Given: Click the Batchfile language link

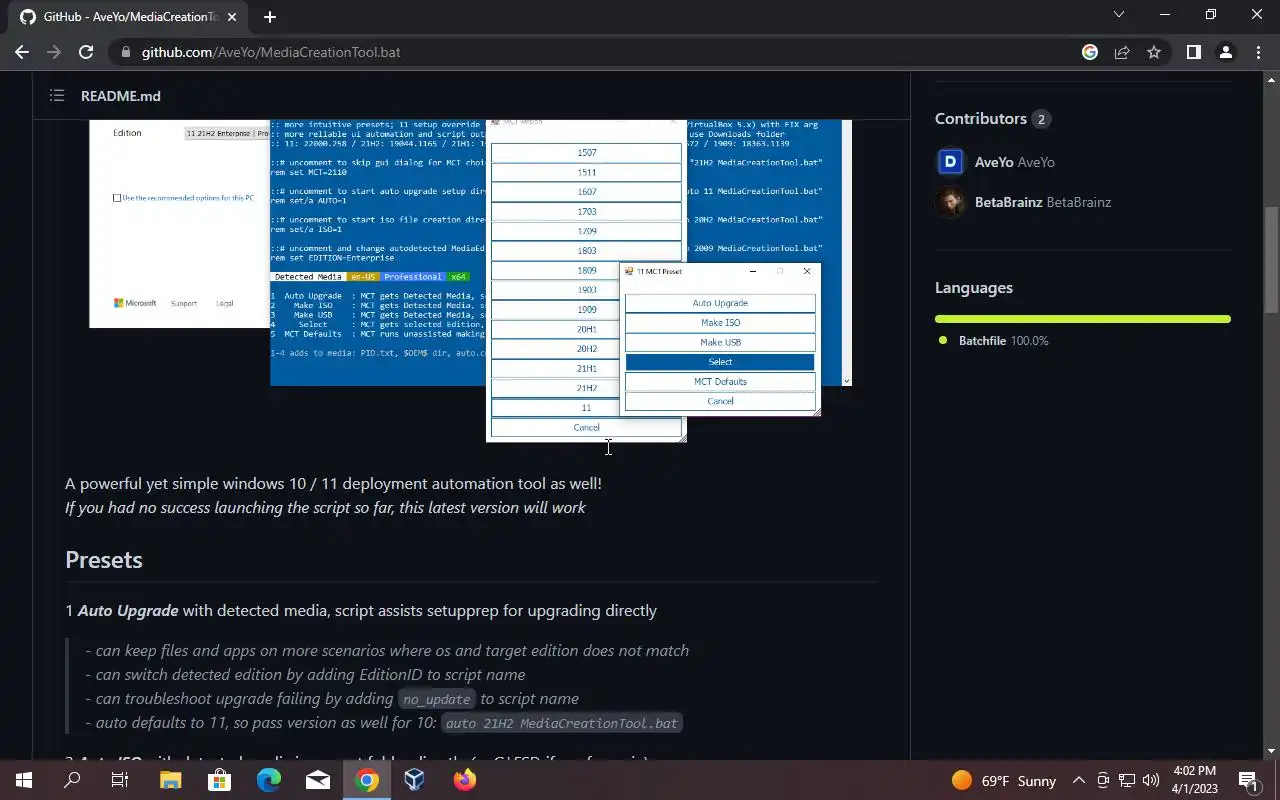Looking at the screenshot, I should [1004, 341].
